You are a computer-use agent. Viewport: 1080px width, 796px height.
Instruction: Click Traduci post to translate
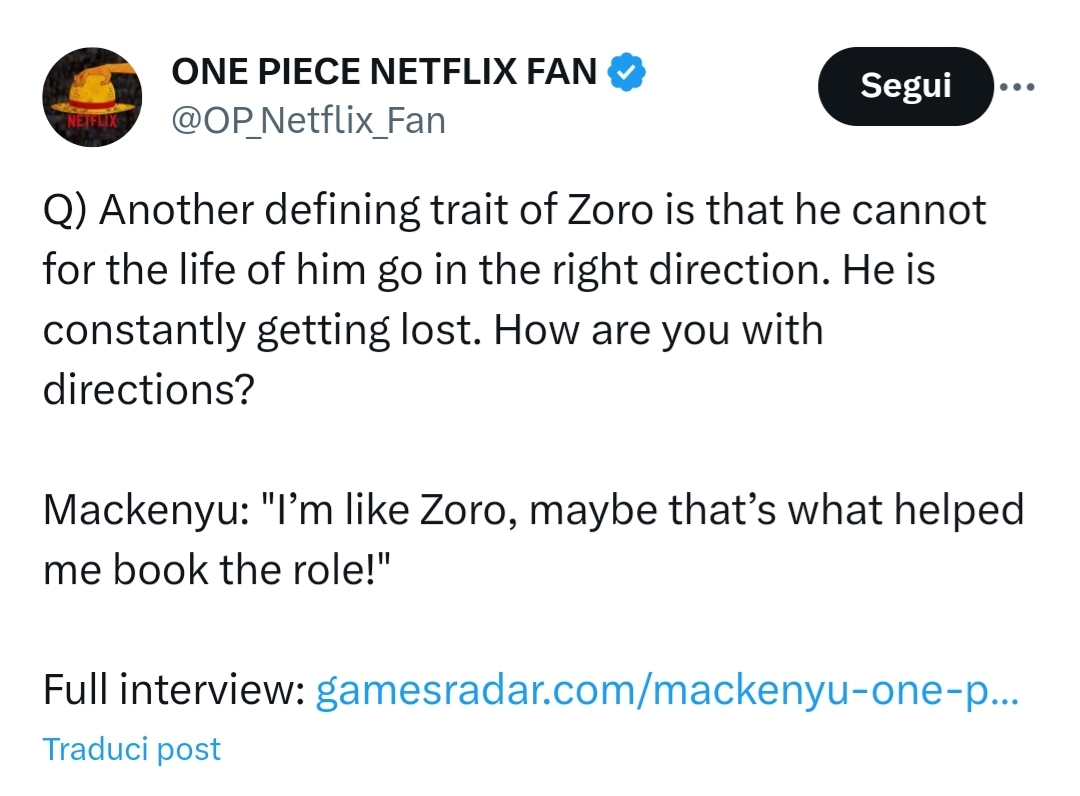131,749
